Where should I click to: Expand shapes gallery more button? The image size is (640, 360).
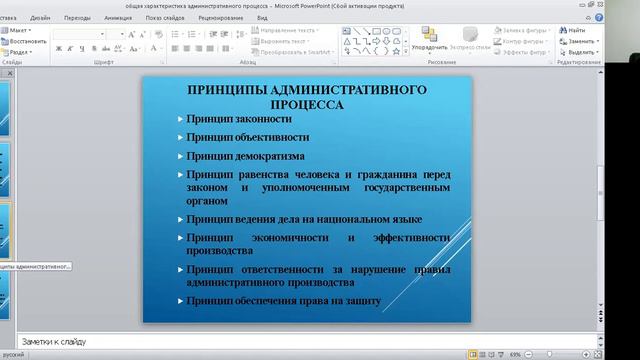pos(406,51)
